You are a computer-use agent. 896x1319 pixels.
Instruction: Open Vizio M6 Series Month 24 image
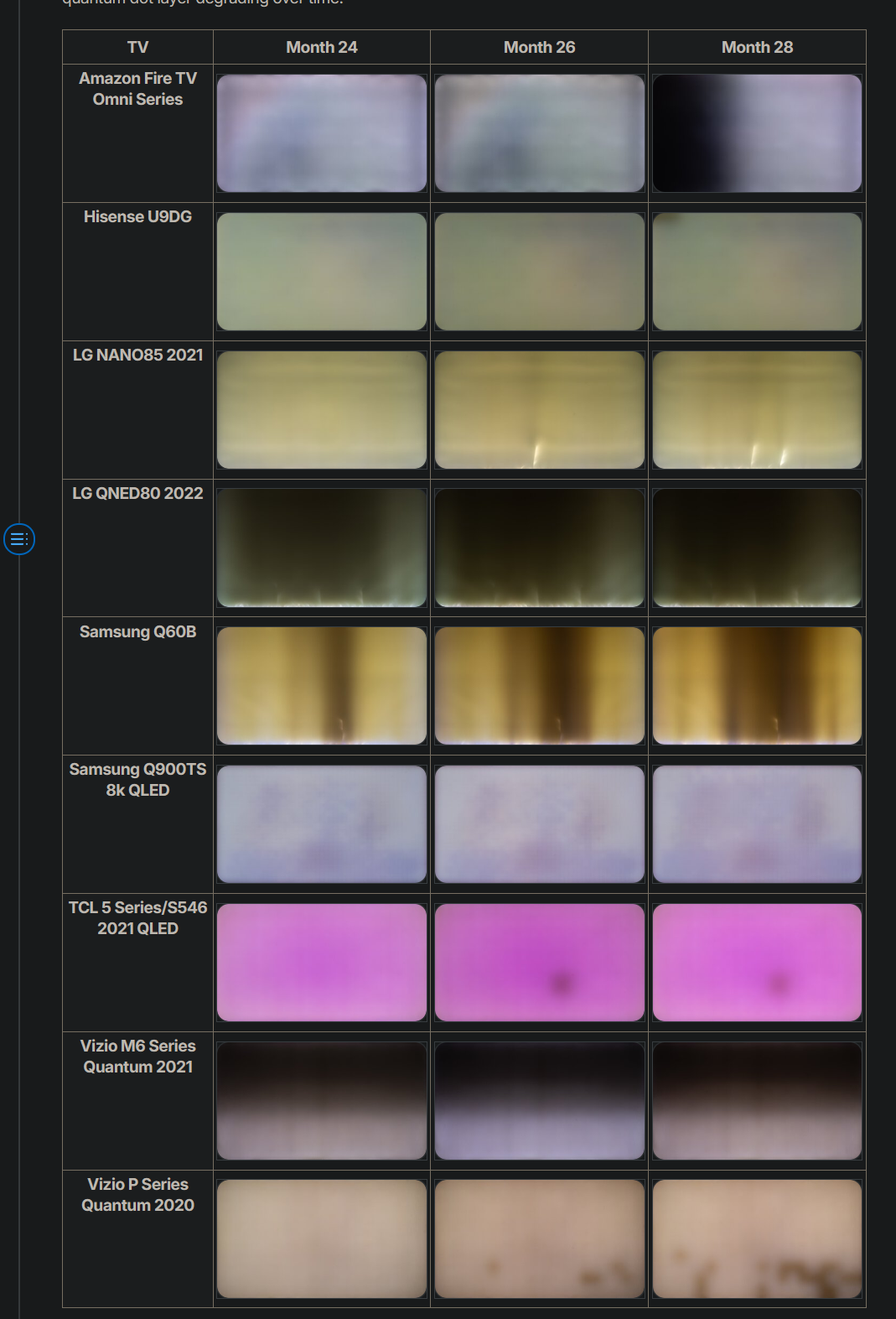pos(322,1101)
